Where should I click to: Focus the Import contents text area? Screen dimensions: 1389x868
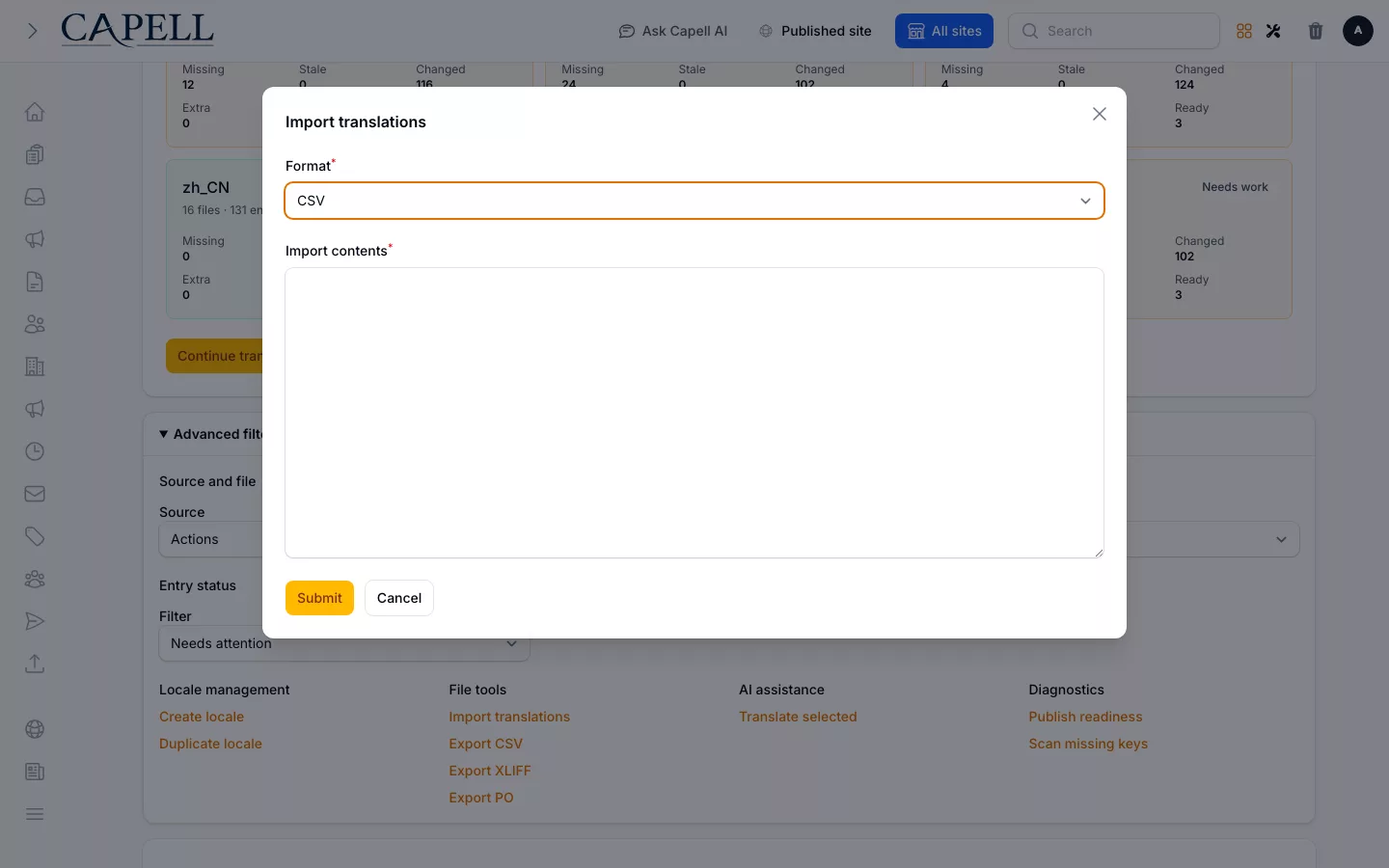pos(694,413)
